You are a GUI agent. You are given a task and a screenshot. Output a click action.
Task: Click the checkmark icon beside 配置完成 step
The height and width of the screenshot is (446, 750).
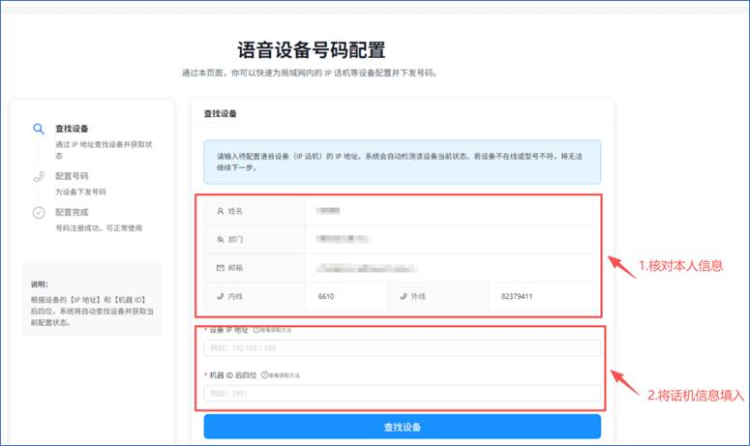click(x=38, y=212)
